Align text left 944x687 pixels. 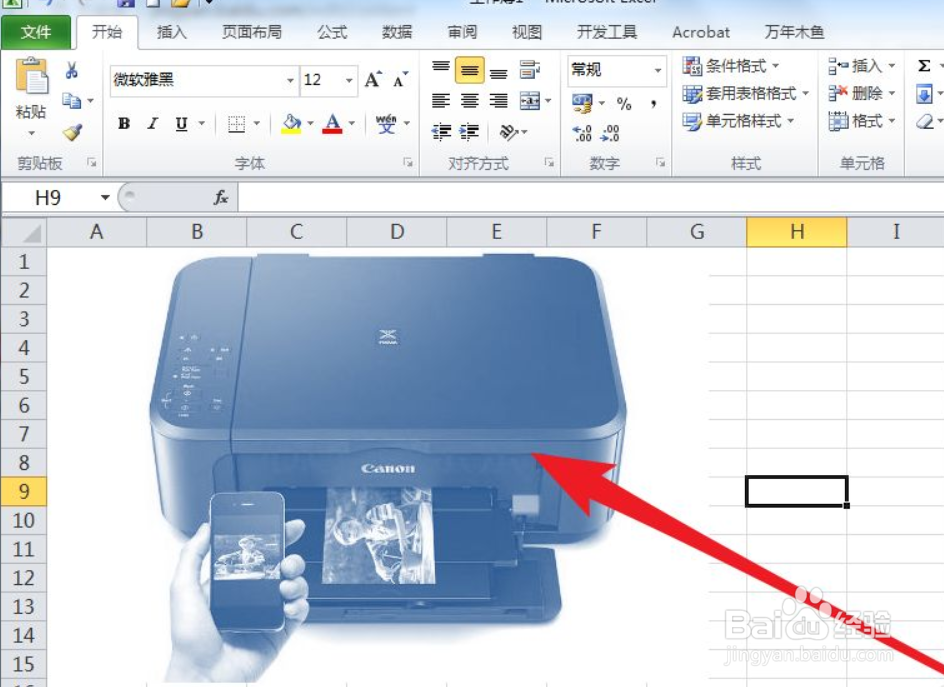click(x=441, y=101)
